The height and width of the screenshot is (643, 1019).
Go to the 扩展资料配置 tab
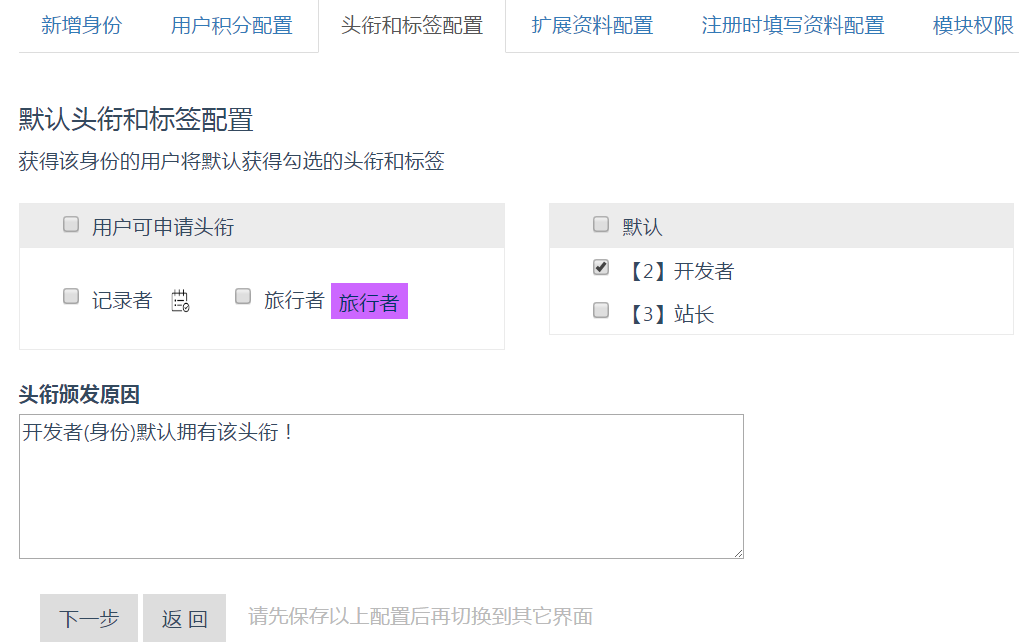point(592,25)
